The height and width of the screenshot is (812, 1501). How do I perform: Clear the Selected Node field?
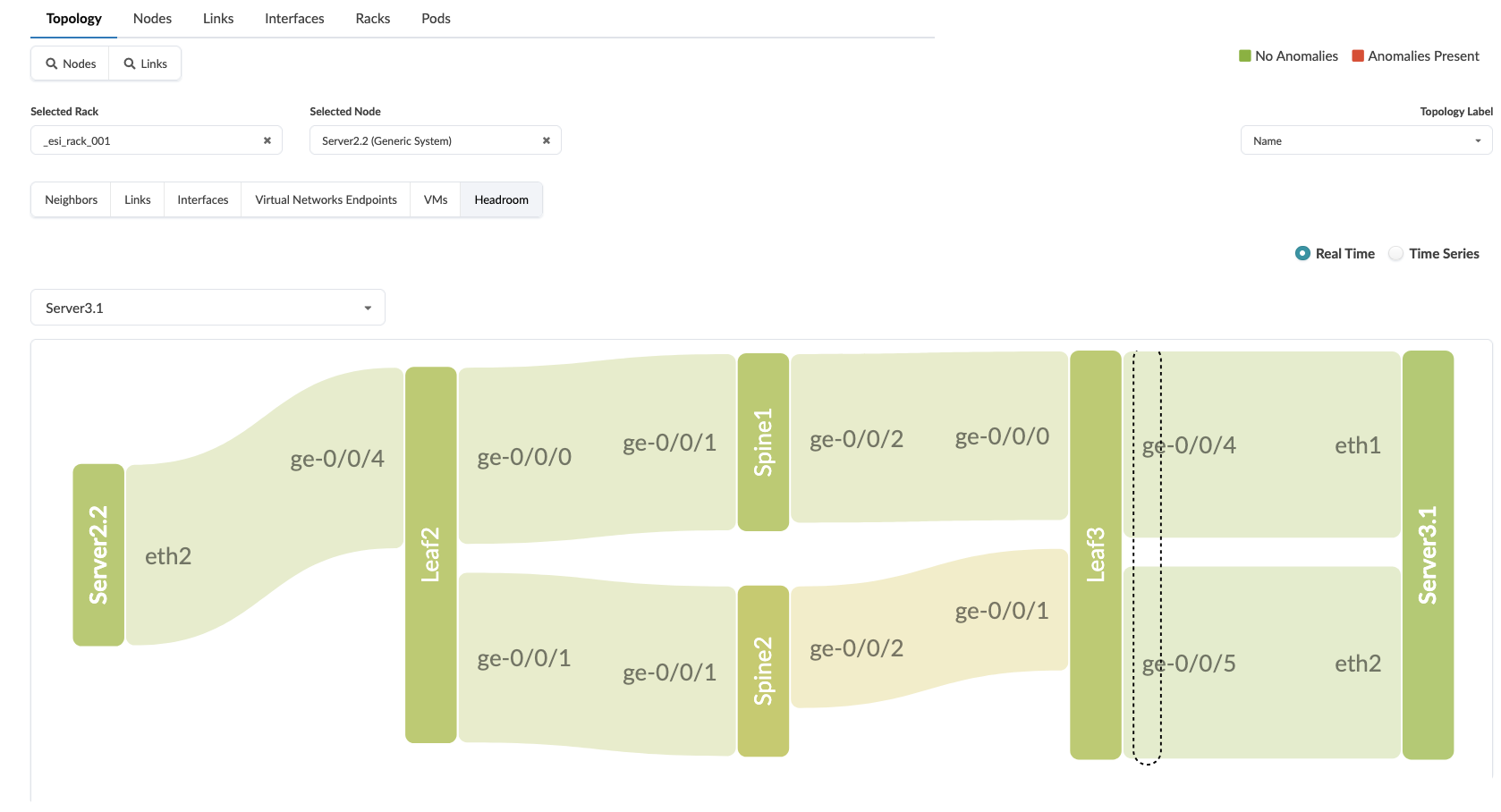(546, 140)
